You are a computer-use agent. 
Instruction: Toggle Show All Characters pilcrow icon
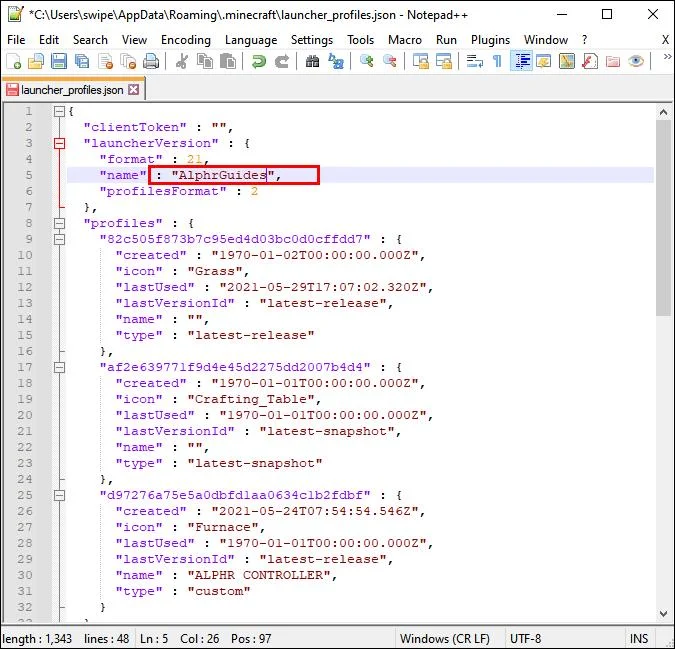pos(497,61)
